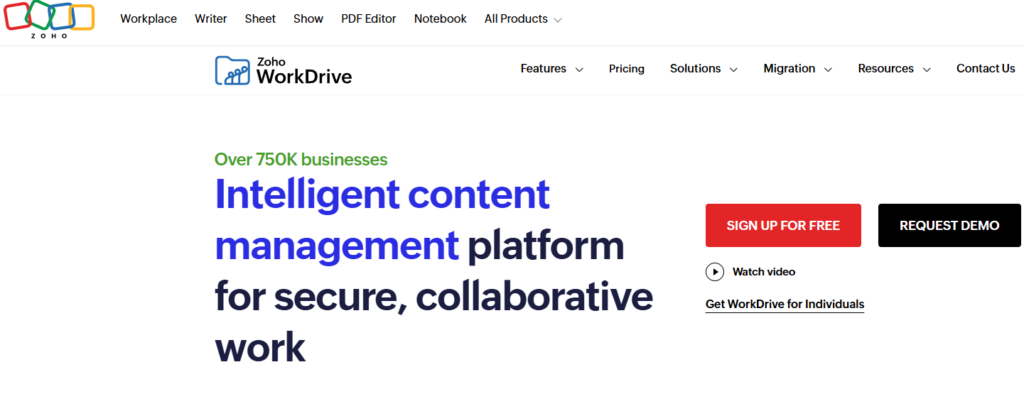Expand the Features menu
The height and width of the screenshot is (394, 1024).
click(x=552, y=69)
